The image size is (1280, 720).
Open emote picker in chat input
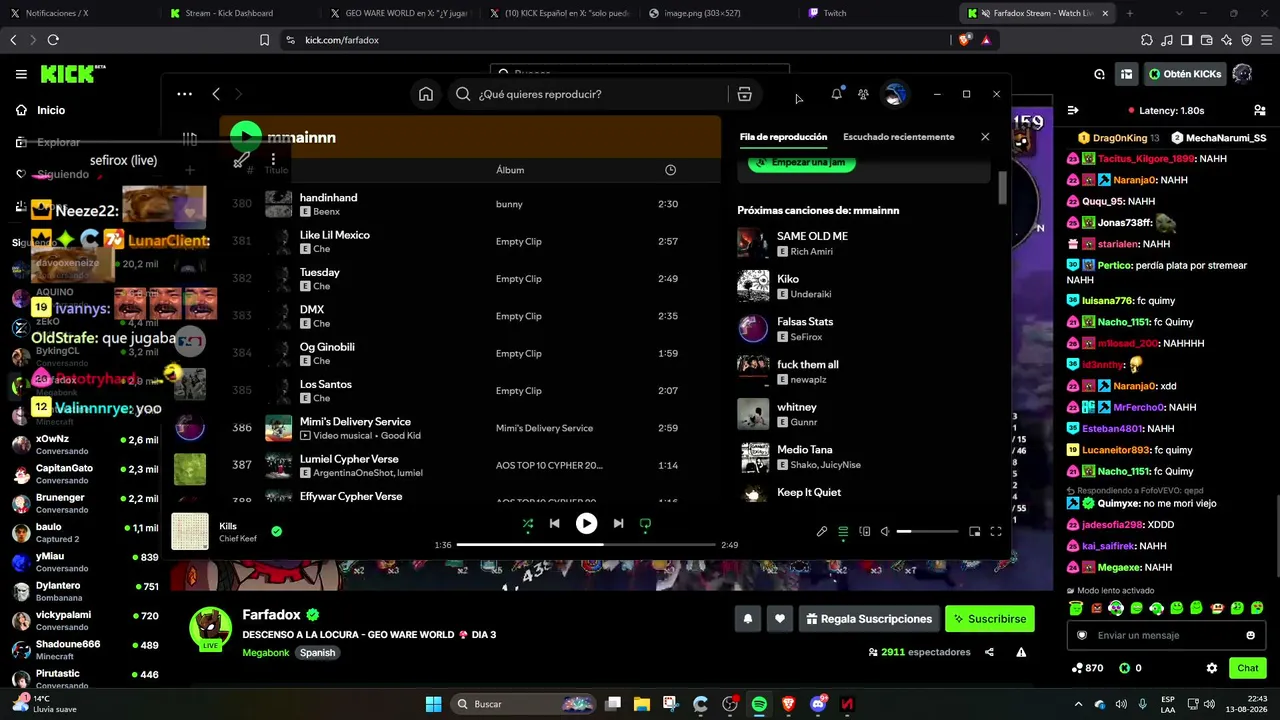pyautogui.click(x=1250, y=635)
